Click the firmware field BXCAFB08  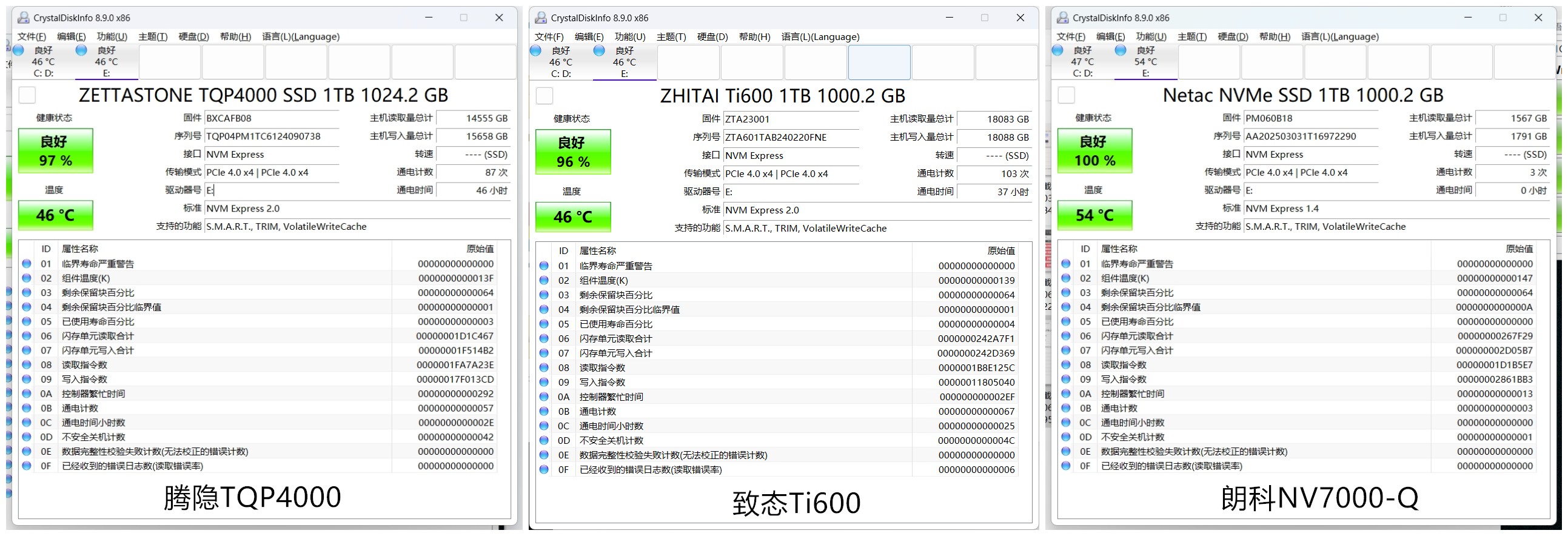point(272,118)
